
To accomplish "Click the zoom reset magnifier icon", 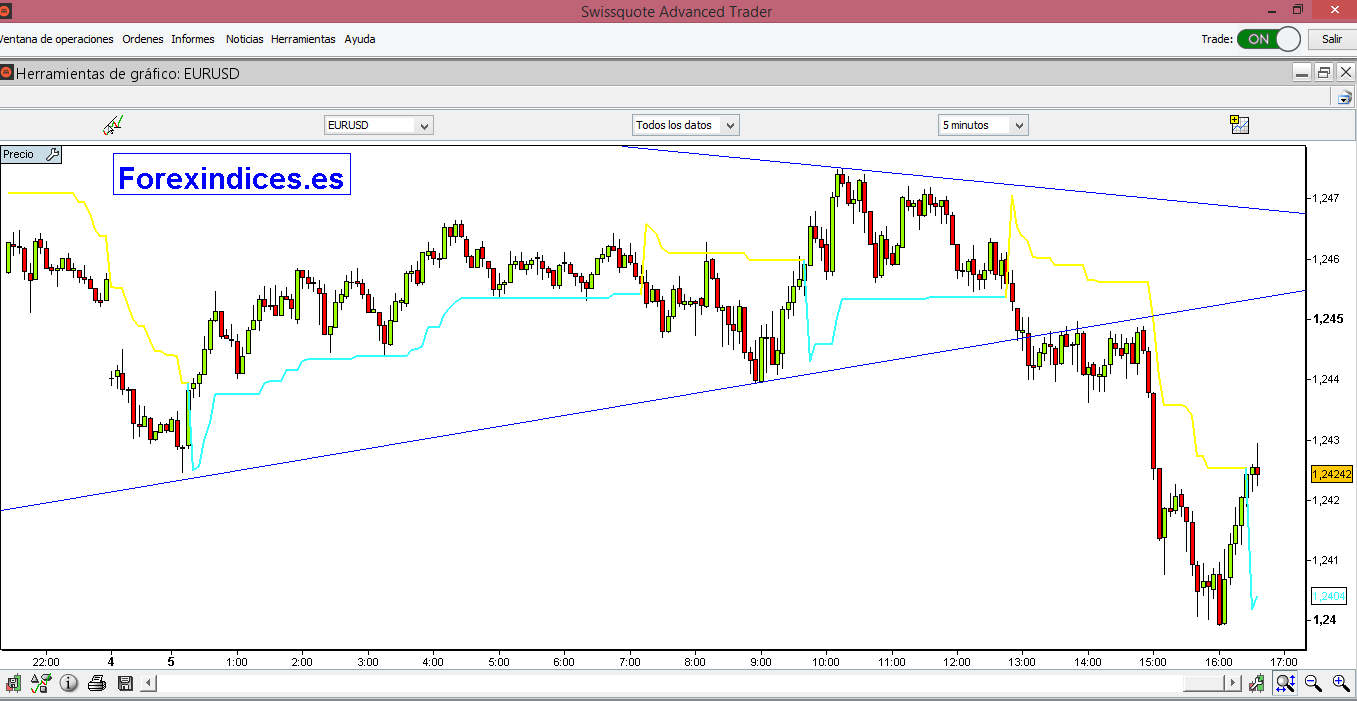I will click(x=1285, y=684).
